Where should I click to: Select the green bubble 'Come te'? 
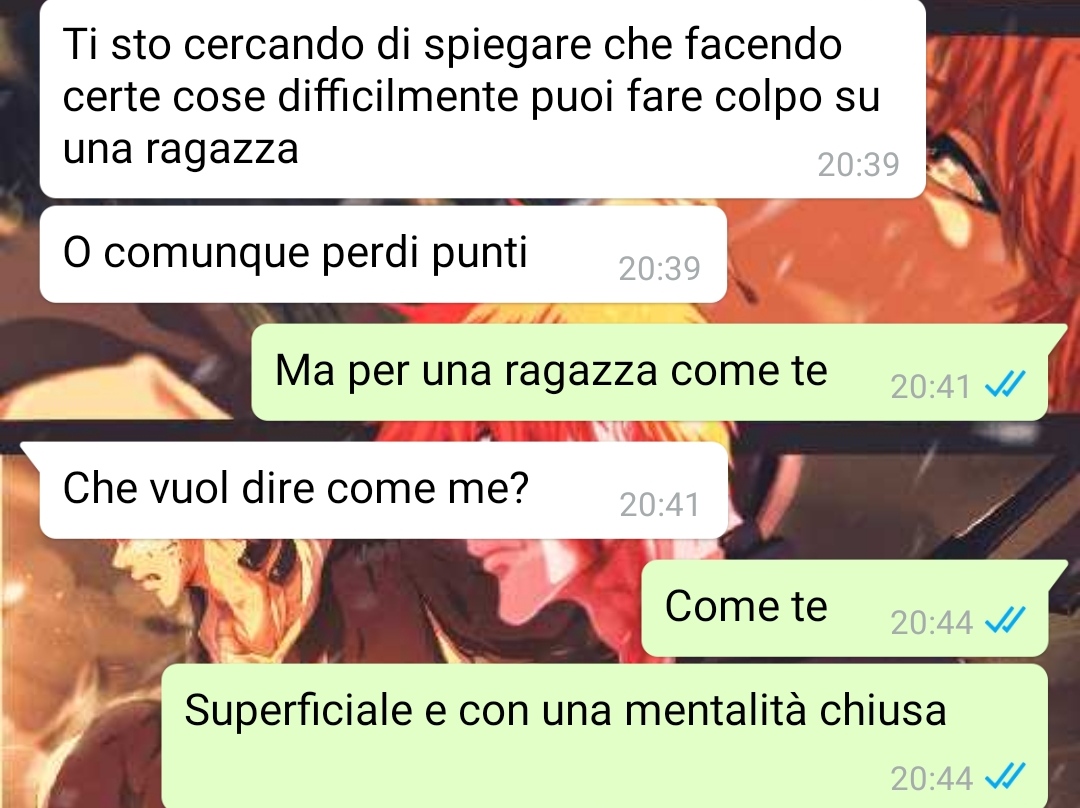pyautogui.click(x=845, y=608)
